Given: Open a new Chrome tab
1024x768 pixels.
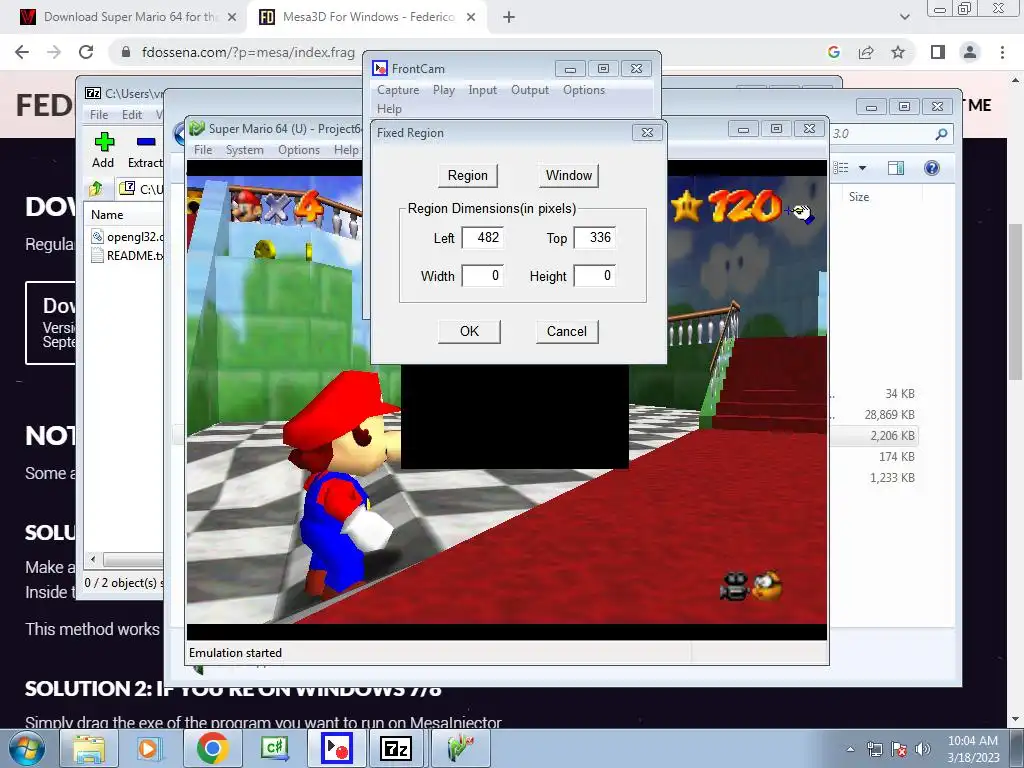Looking at the screenshot, I should click(509, 17).
